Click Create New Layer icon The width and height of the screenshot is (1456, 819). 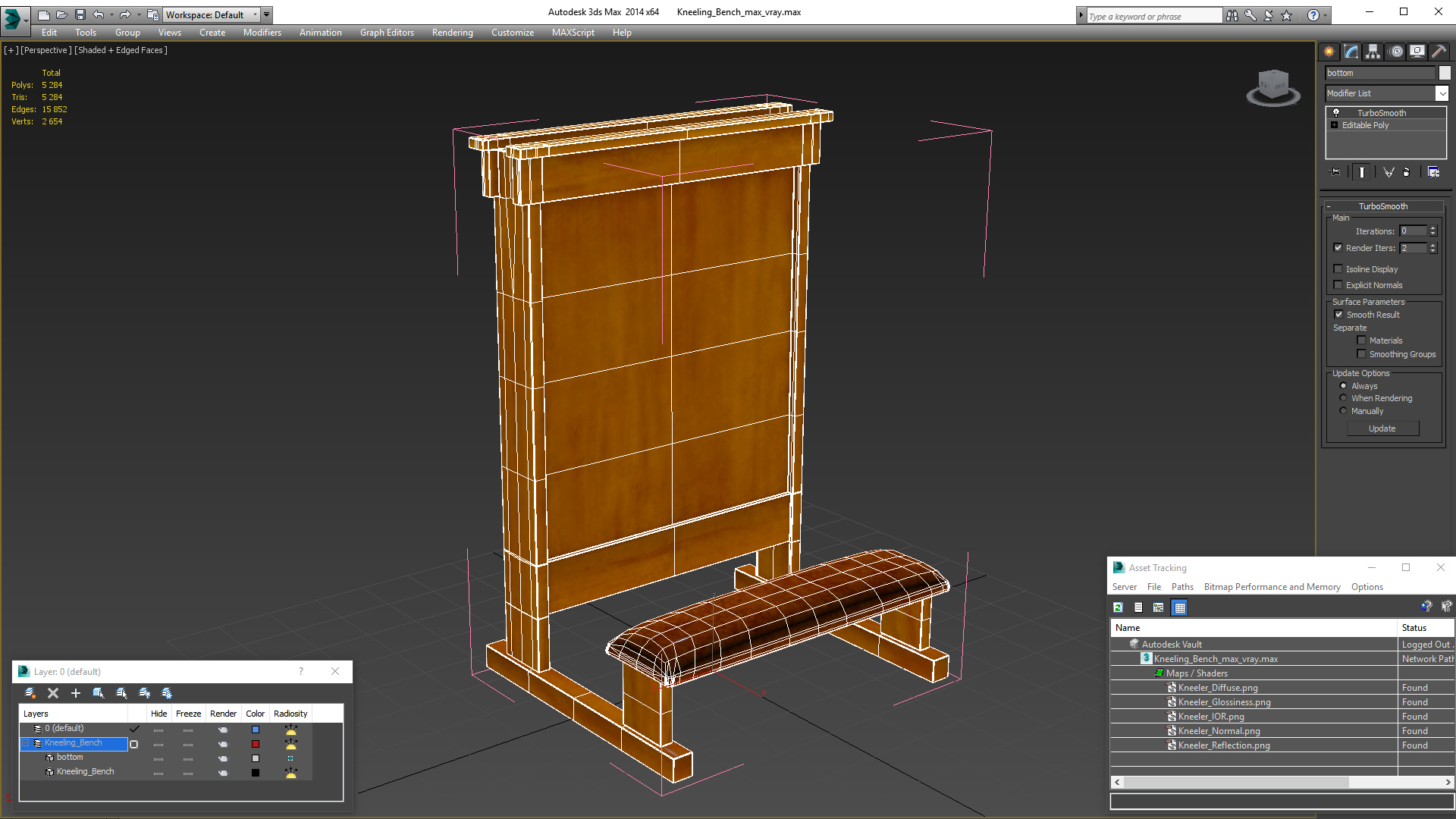(30, 693)
